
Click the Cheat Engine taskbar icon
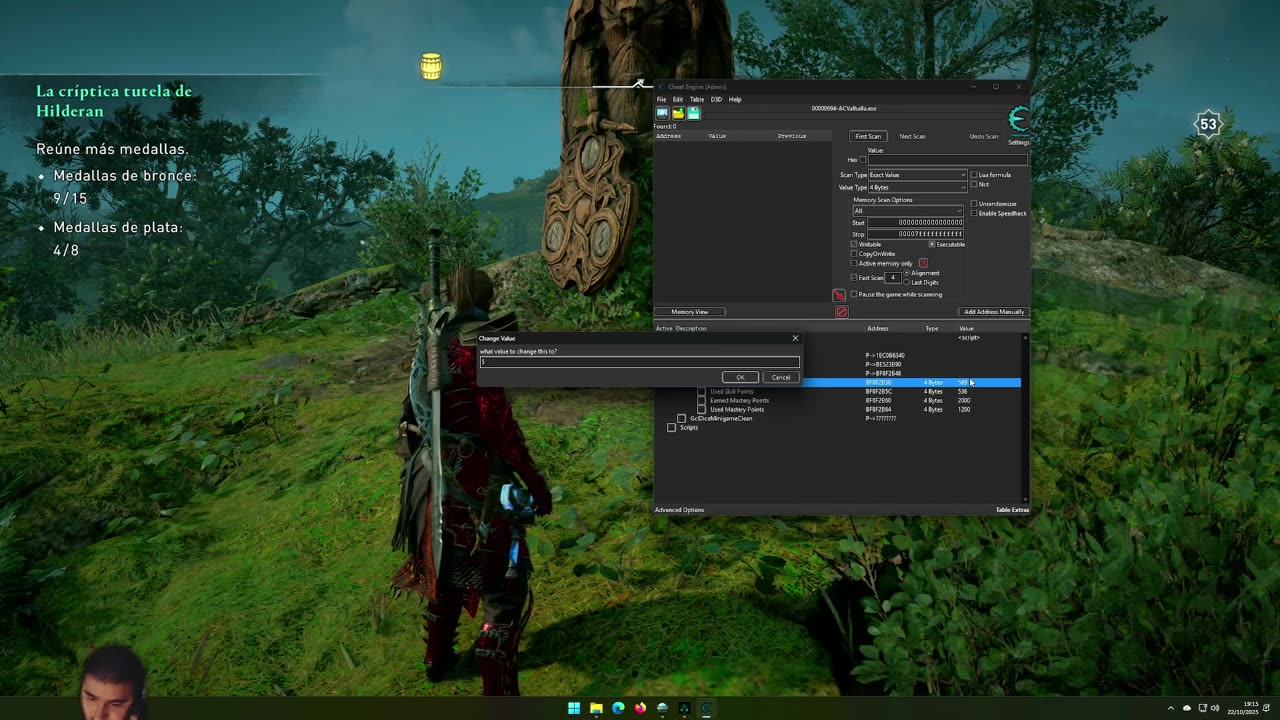(706, 708)
